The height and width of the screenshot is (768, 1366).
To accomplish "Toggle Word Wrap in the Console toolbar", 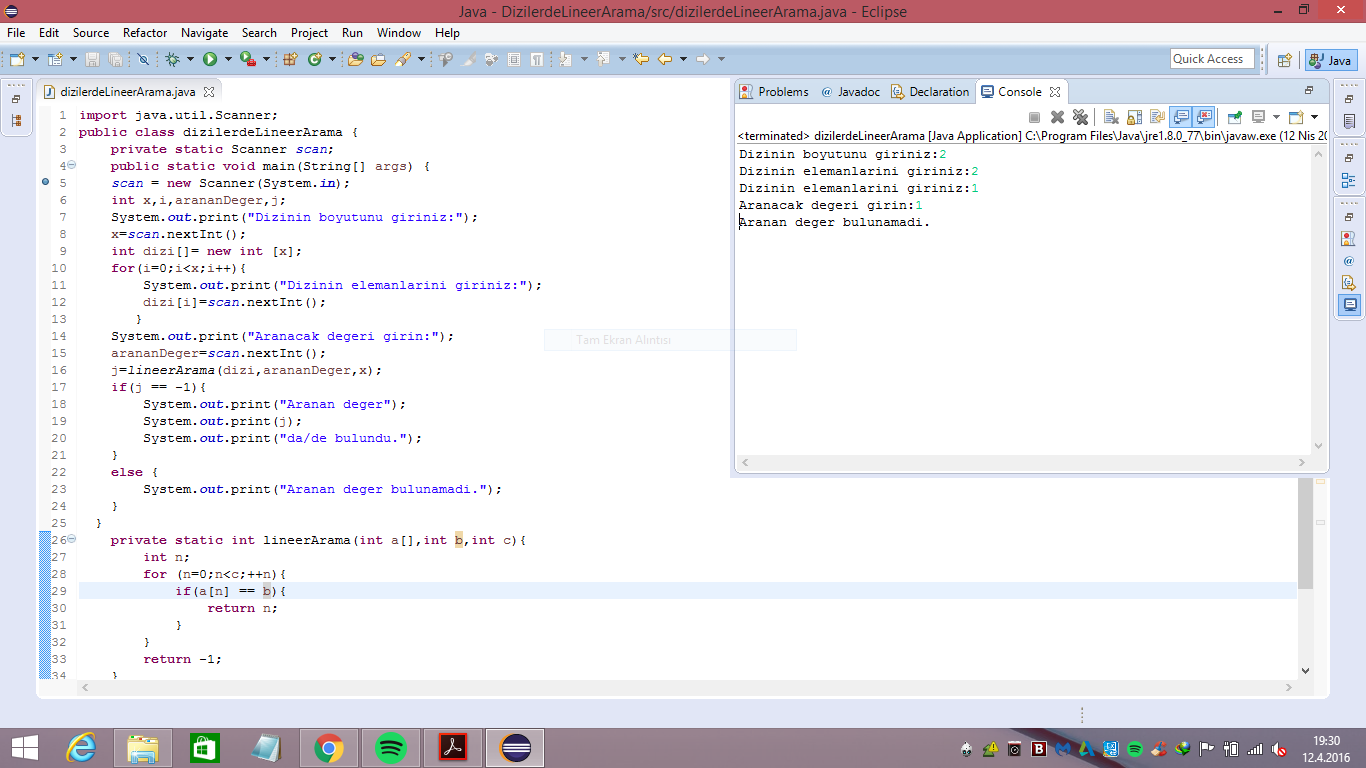I will [x=1158, y=117].
